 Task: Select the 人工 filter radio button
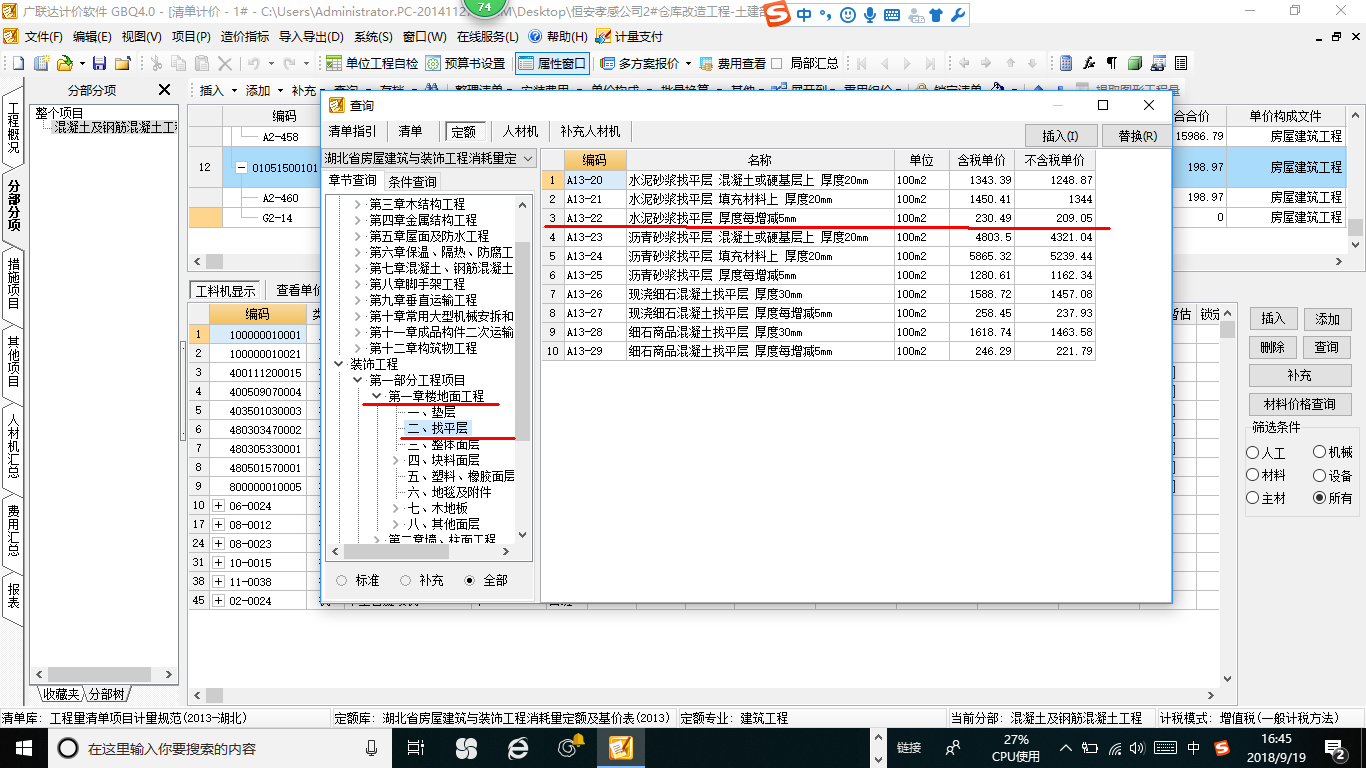(1253, 453)
